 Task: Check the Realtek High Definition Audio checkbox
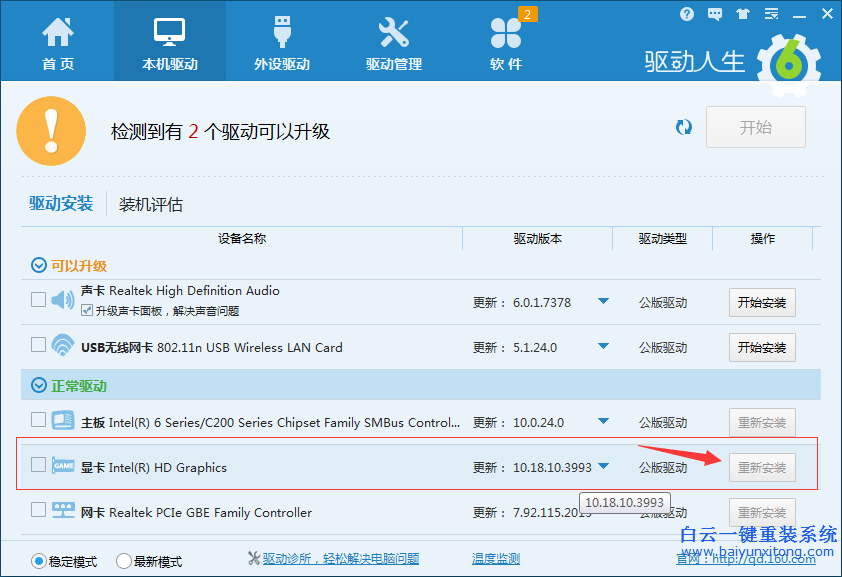38,299
